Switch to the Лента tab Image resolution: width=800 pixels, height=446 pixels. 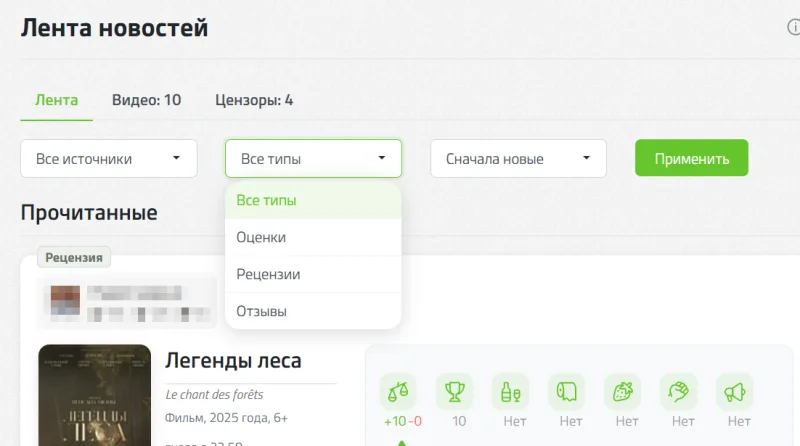pos(57,100)
